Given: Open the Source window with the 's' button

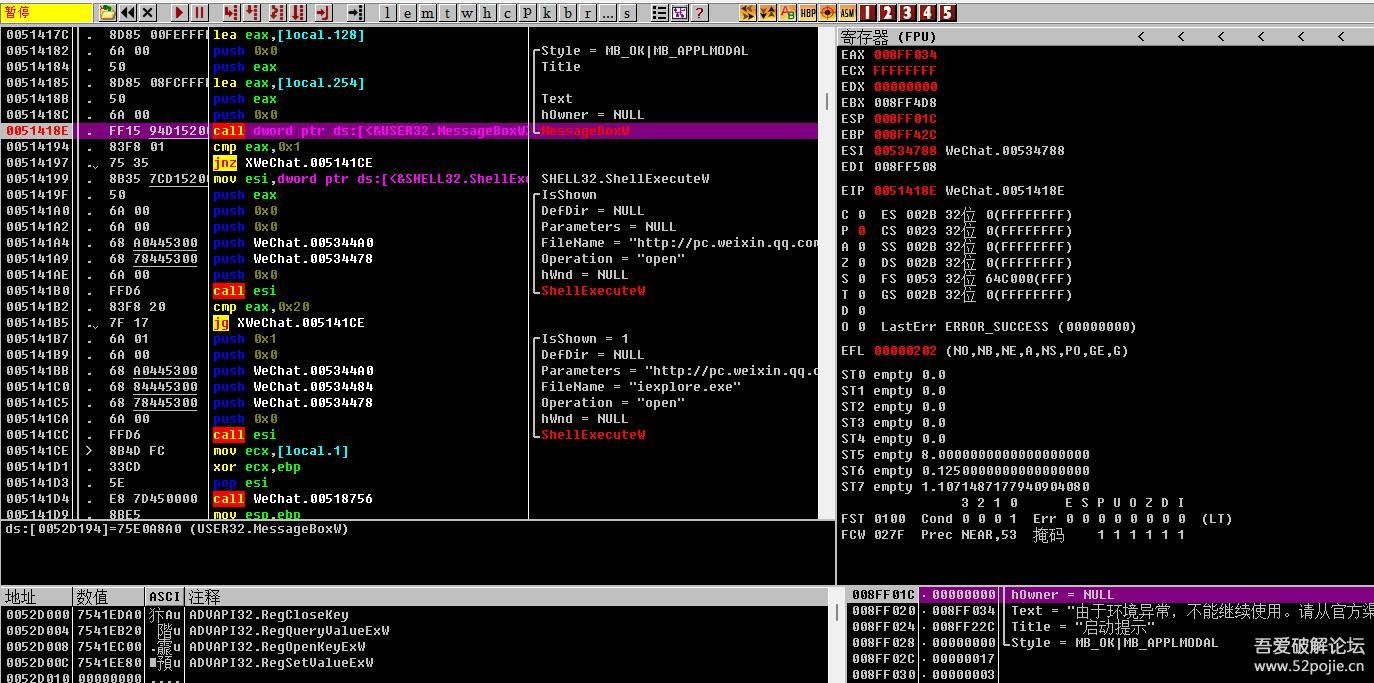Looking at the screenshot, I should (628, 13).
